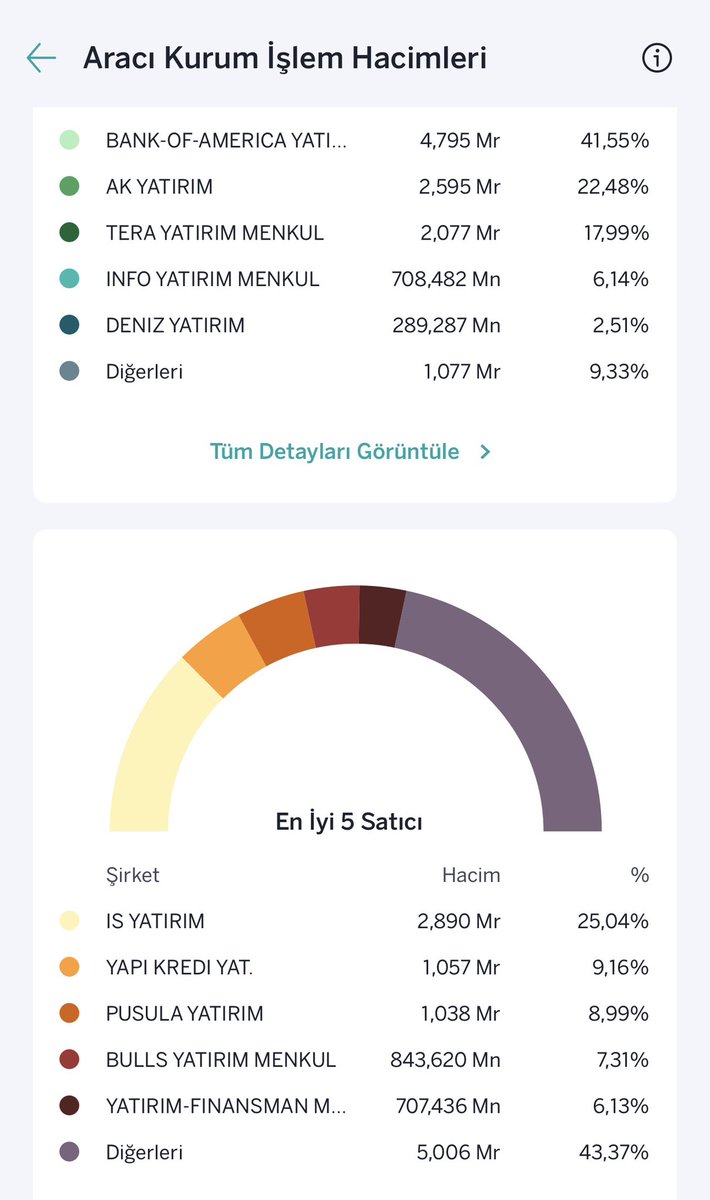Tap the 9,33% percentage value

[x=620, y=372]
